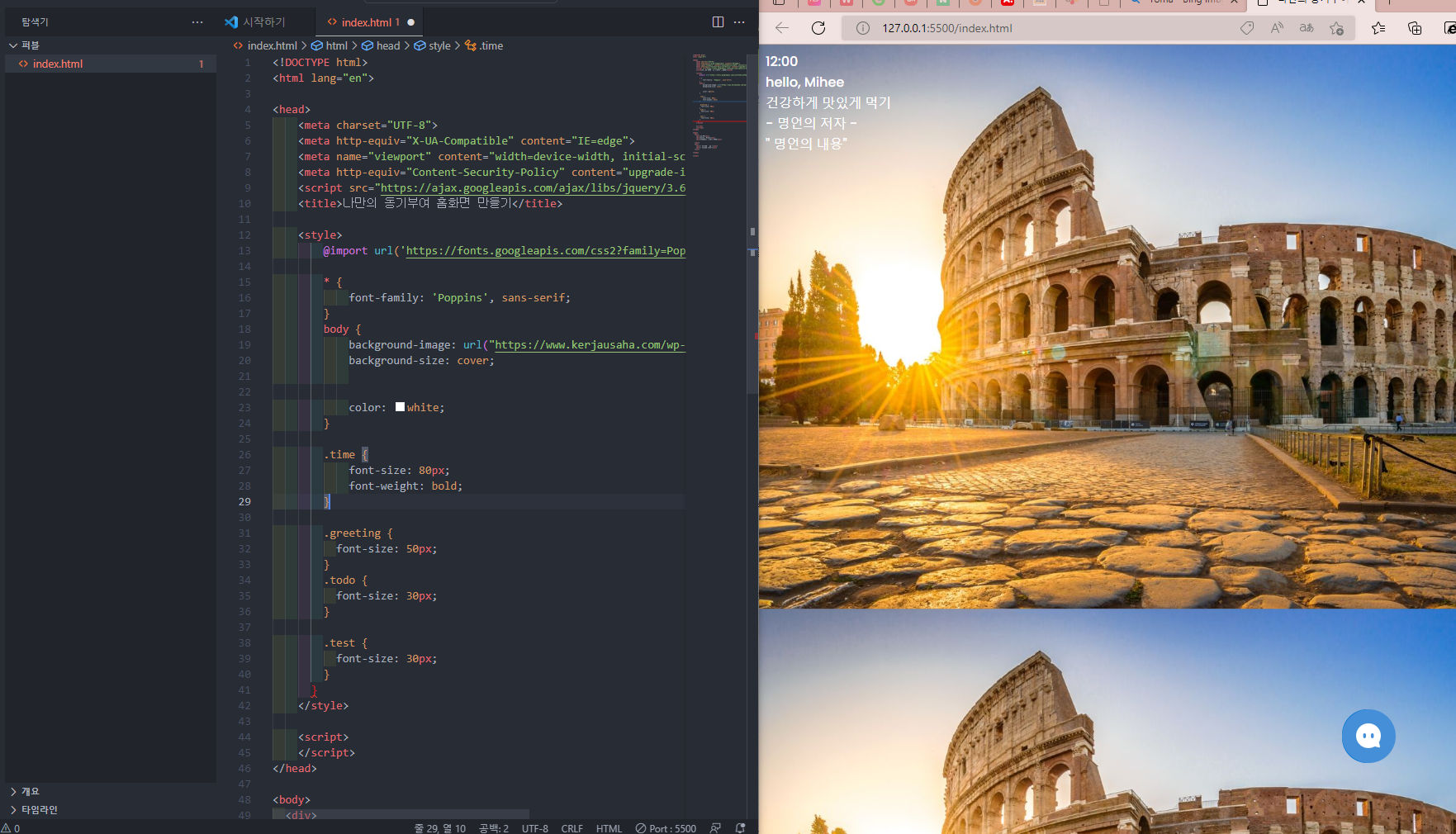Viewport: 1456px width, 834px height.
Task: Split the editor to the right
Action: coord(718,22)
